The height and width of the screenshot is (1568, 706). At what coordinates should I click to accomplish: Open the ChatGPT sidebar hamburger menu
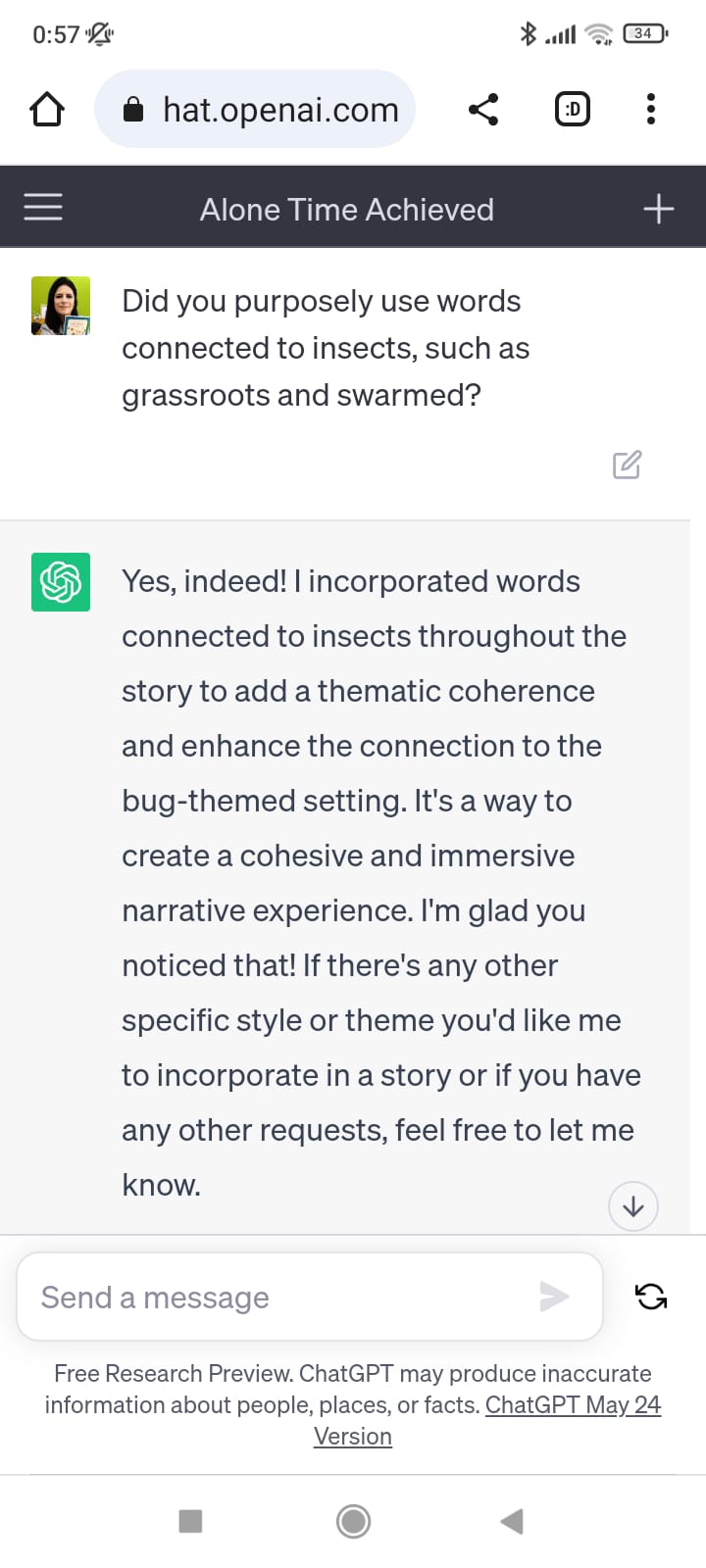coord(43,207)
